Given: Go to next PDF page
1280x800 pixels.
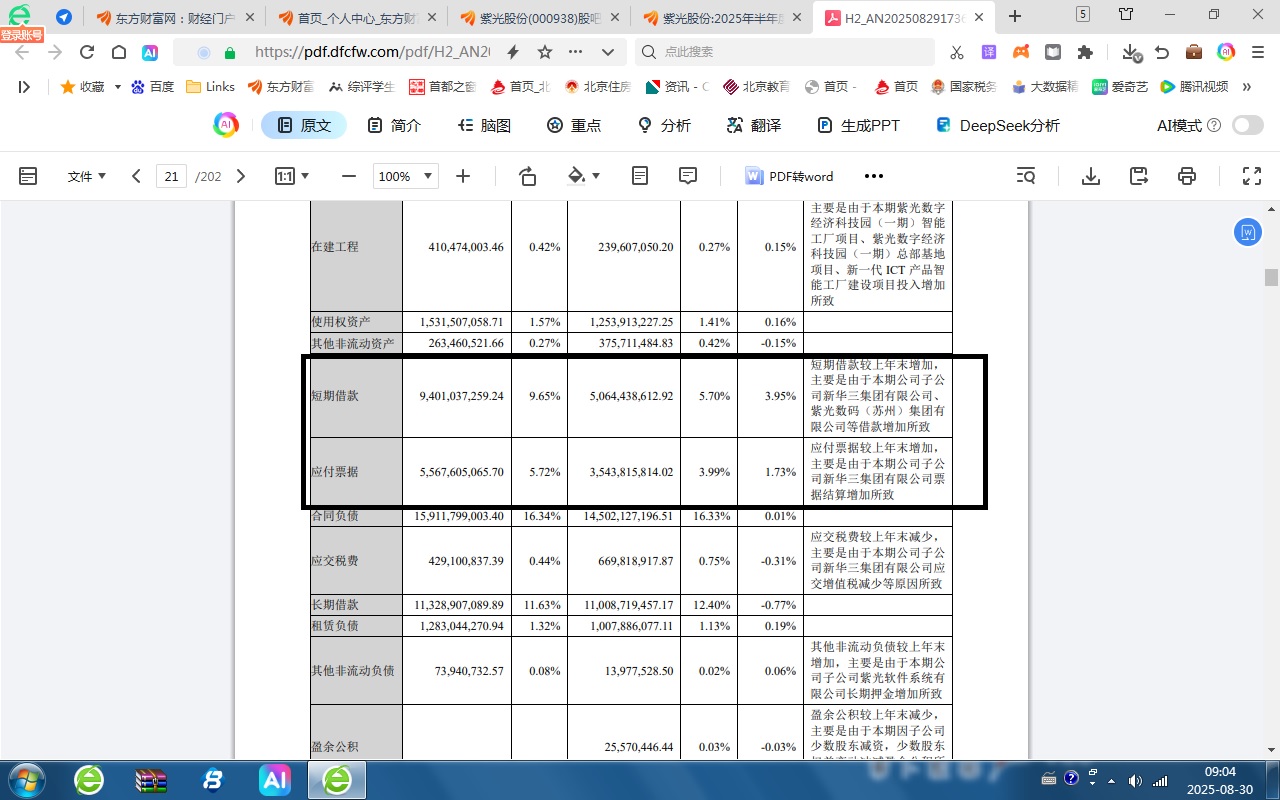Looking at the screenshot, I should tap(240, 176).
